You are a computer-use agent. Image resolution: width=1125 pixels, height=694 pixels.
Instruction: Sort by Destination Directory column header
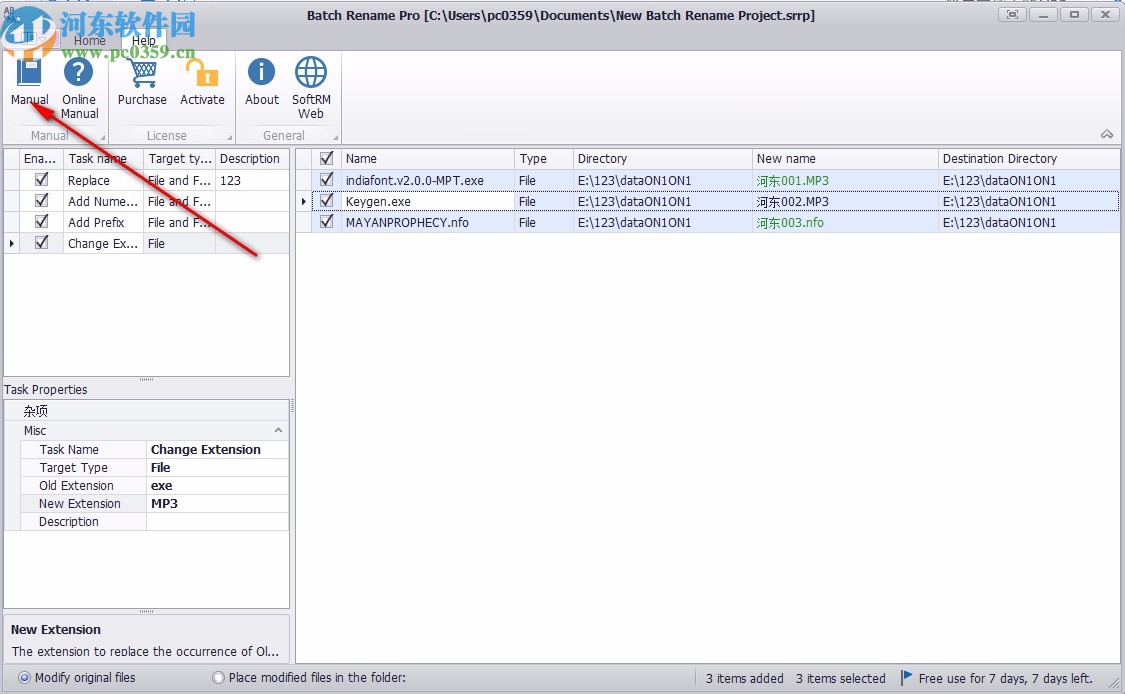1000,158
